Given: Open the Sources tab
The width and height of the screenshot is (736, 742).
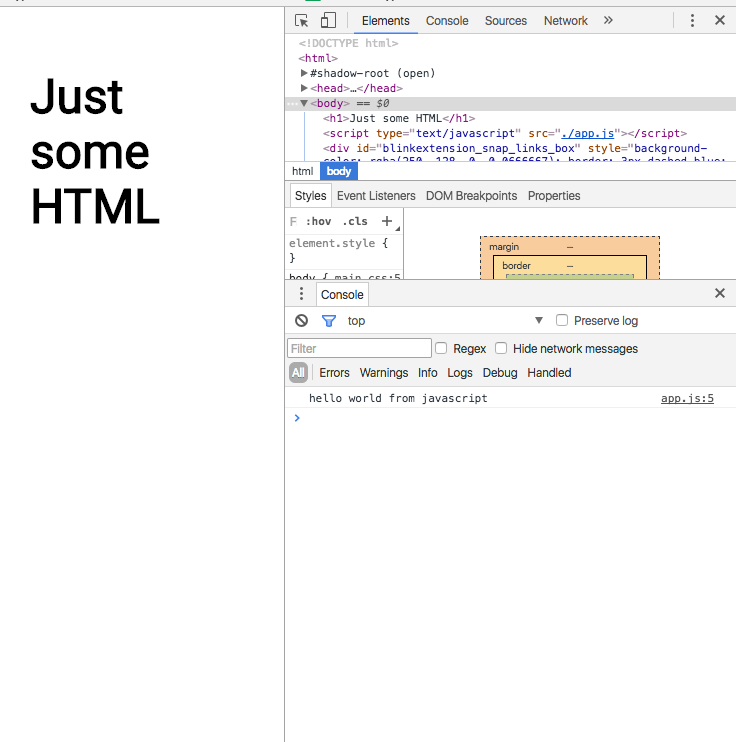Looking at the screenshot, I should (505, 21).
